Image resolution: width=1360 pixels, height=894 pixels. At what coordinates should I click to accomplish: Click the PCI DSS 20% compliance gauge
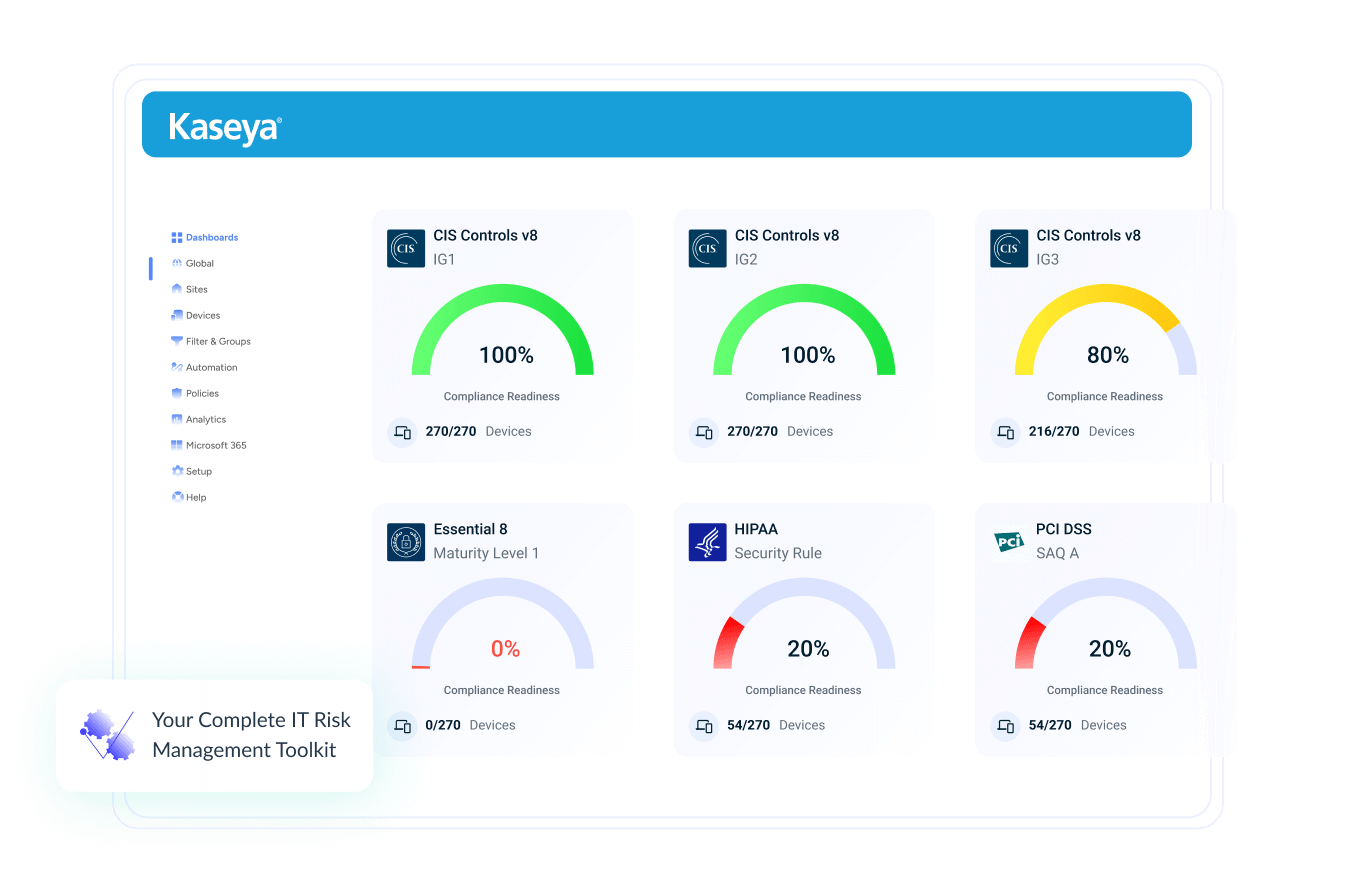[1106, 624]
